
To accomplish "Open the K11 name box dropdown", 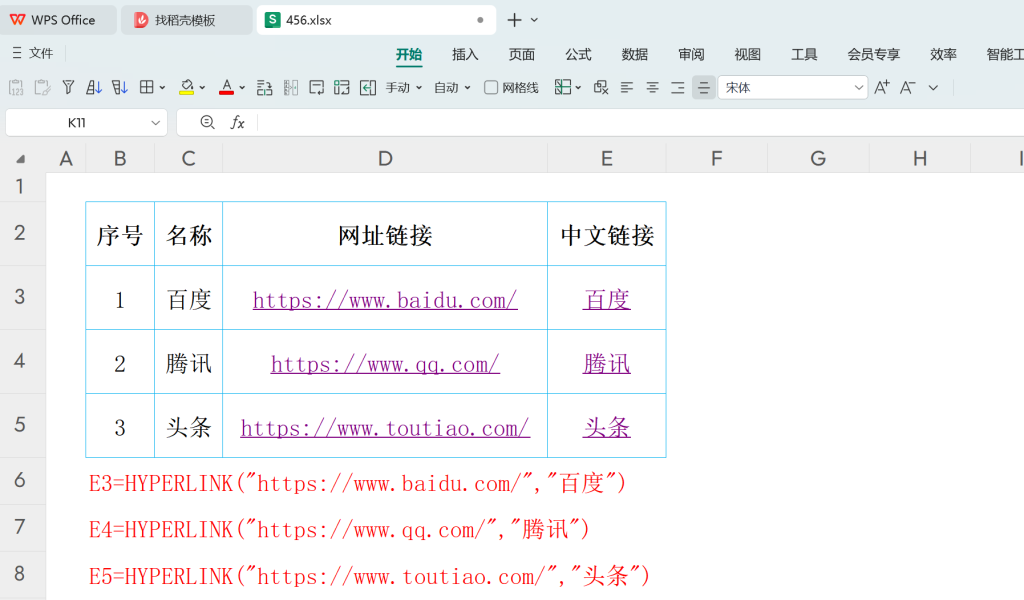I will (155, 122).
